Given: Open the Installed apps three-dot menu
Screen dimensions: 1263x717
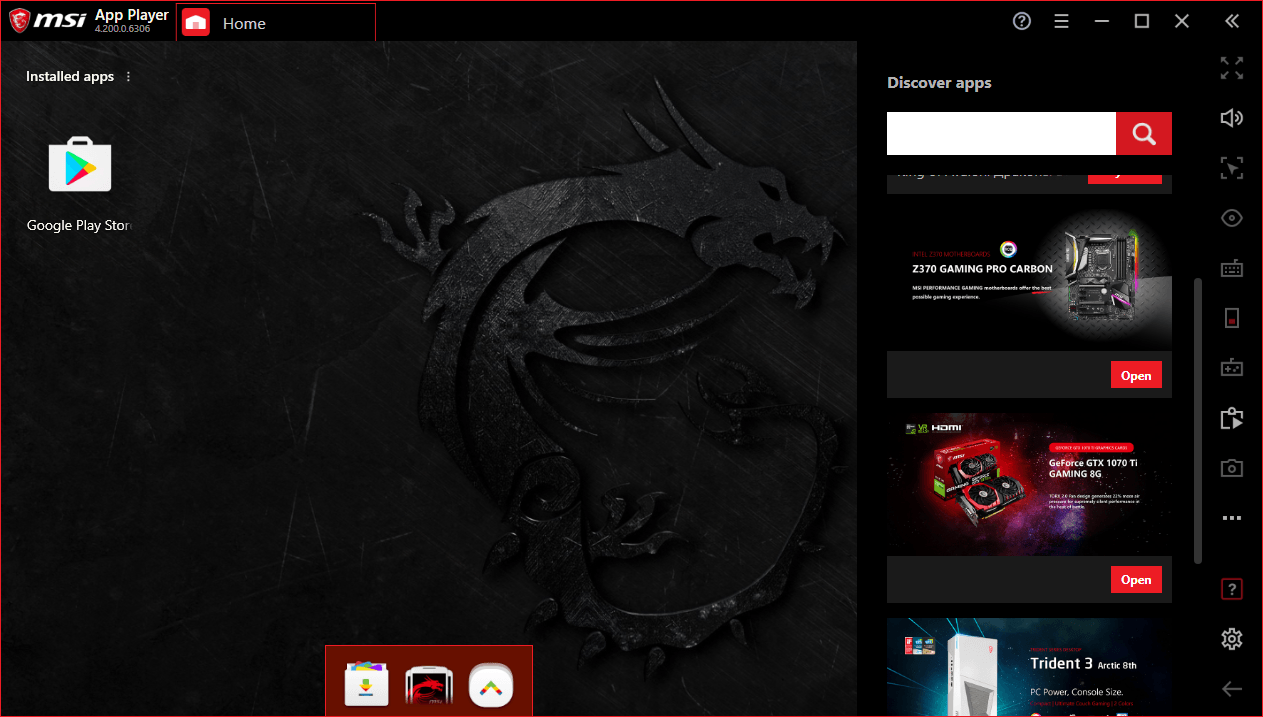Looking at the screenshot, I should click(x=128, y=77).
